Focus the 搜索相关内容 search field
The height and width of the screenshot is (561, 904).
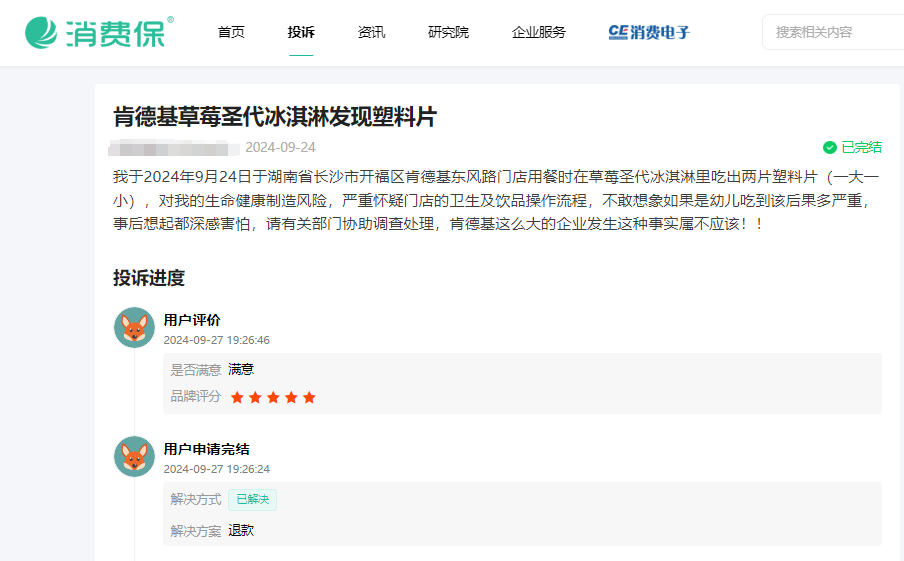833,32
